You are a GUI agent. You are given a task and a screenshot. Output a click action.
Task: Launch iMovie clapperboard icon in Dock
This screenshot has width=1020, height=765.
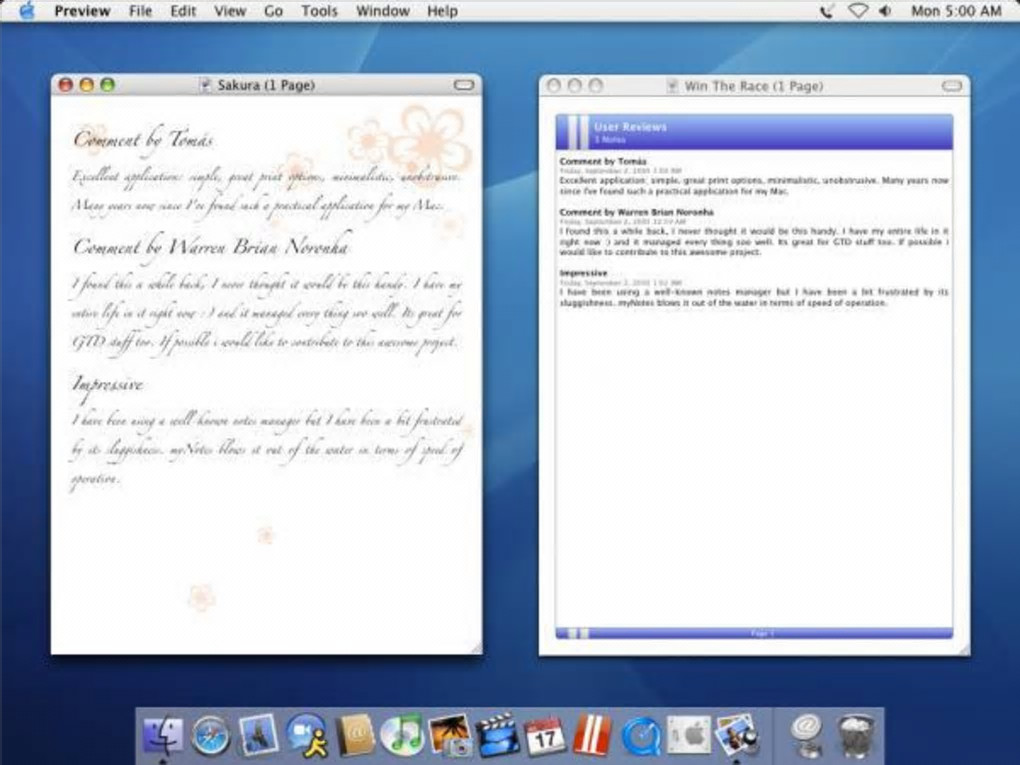[x=498, y=736]
